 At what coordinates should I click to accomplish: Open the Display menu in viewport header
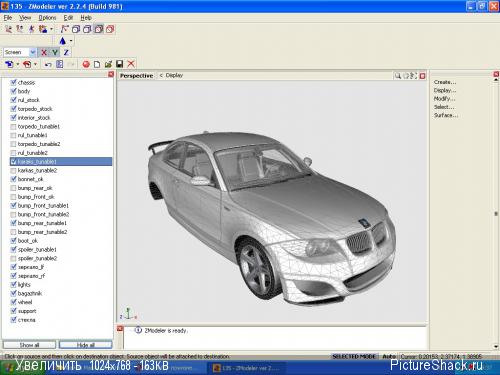tap(174, 75)
